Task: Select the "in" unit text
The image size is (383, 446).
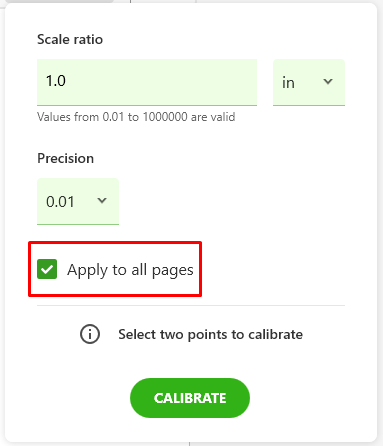Action: pyautogui.click(x=288, y=83)
